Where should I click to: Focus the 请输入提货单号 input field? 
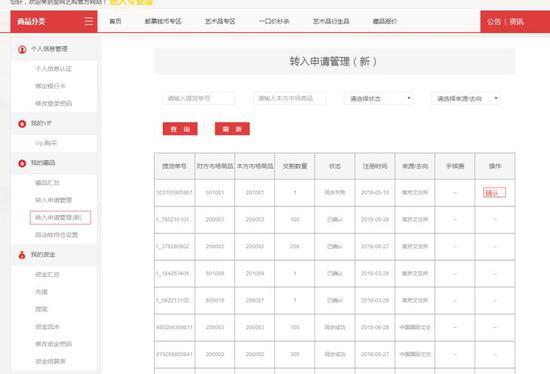[199, 99]
